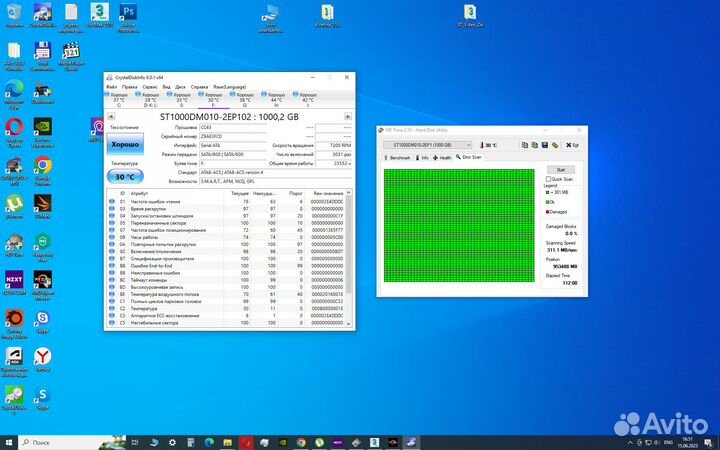Click the Start button in HD Tune

tap(561, 170)
